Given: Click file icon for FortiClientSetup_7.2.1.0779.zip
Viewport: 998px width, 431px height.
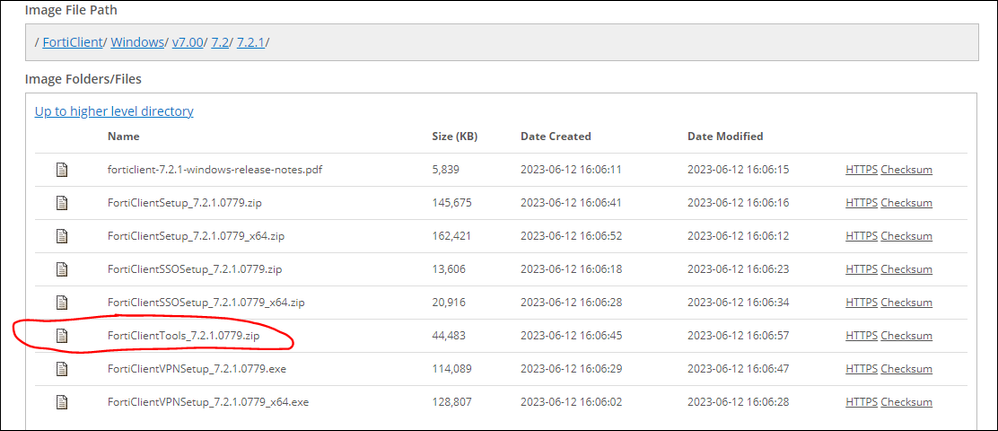Looking at the screenshot, I should click(62, 203).
